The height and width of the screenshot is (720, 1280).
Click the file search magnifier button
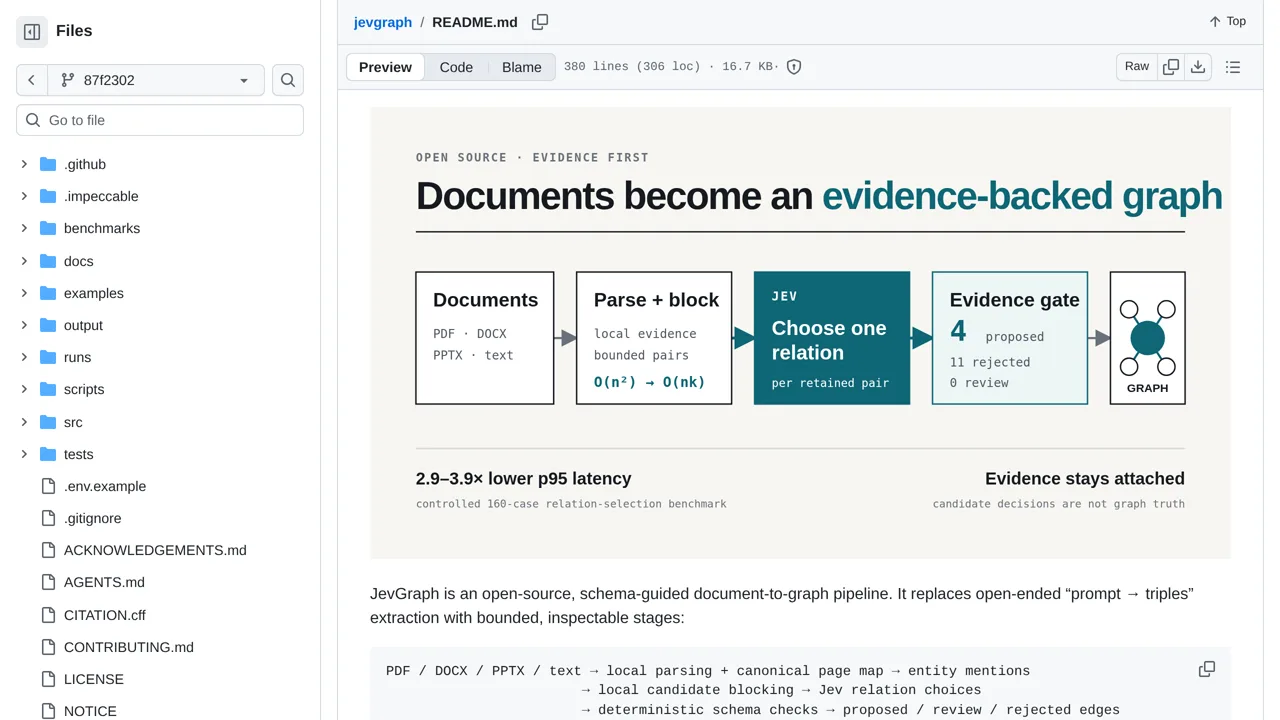[288, 80]
